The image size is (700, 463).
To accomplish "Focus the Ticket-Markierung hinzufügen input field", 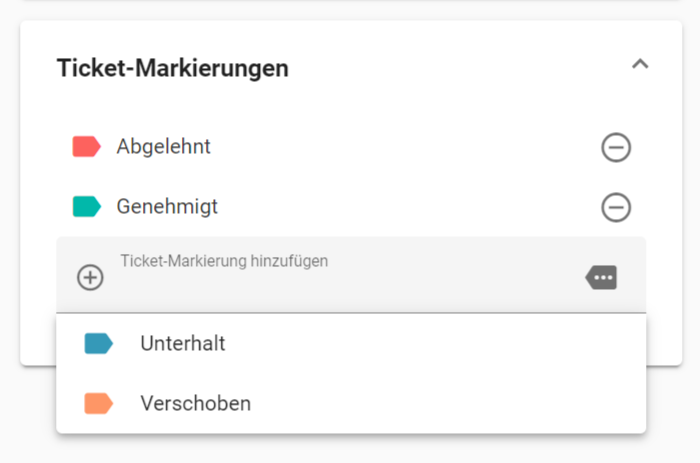I will coord(351,275).
